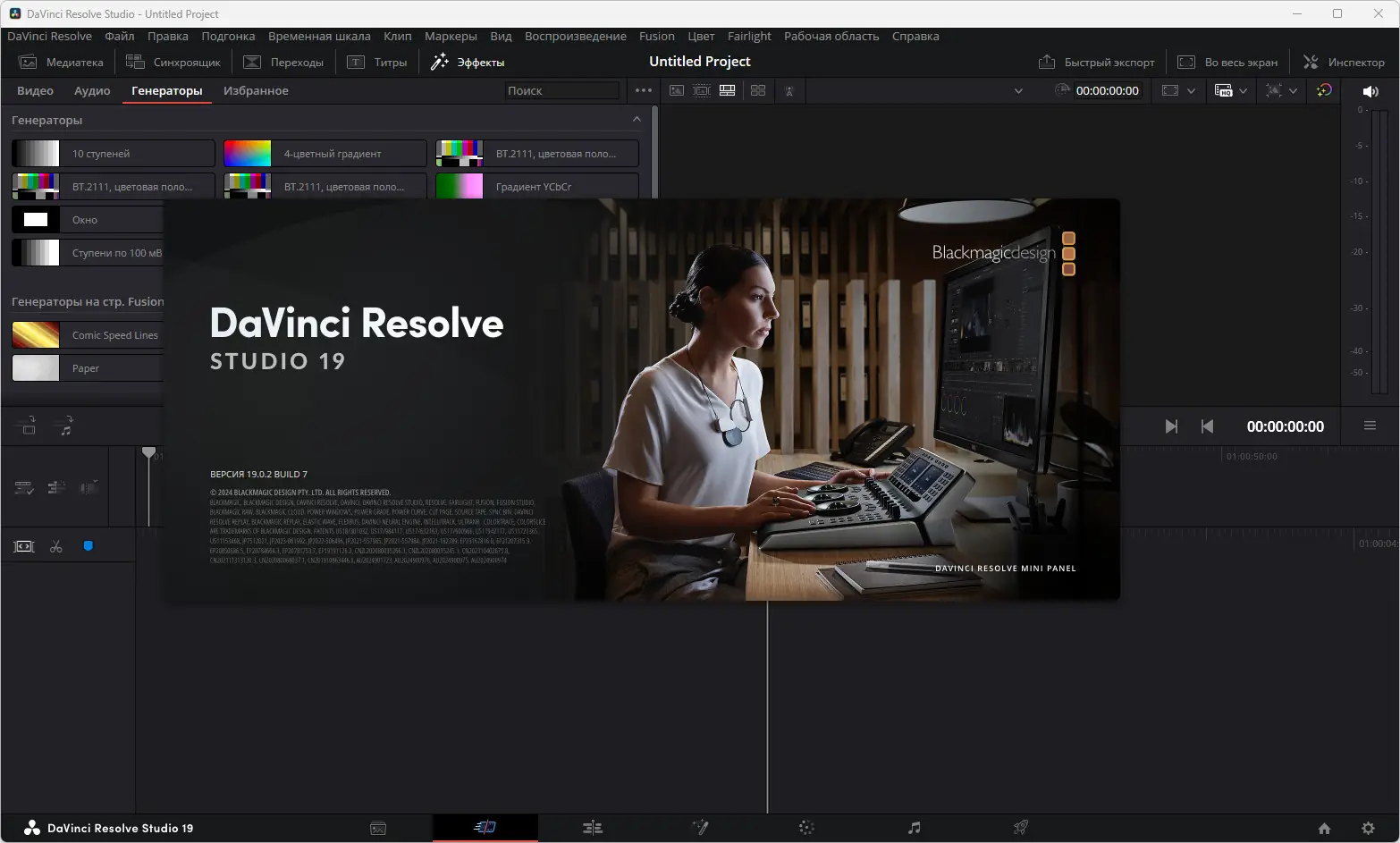Click the Поиск search field
This screenshot has width=1400, height=843.
pyautogui.click(x=561, y=90)
